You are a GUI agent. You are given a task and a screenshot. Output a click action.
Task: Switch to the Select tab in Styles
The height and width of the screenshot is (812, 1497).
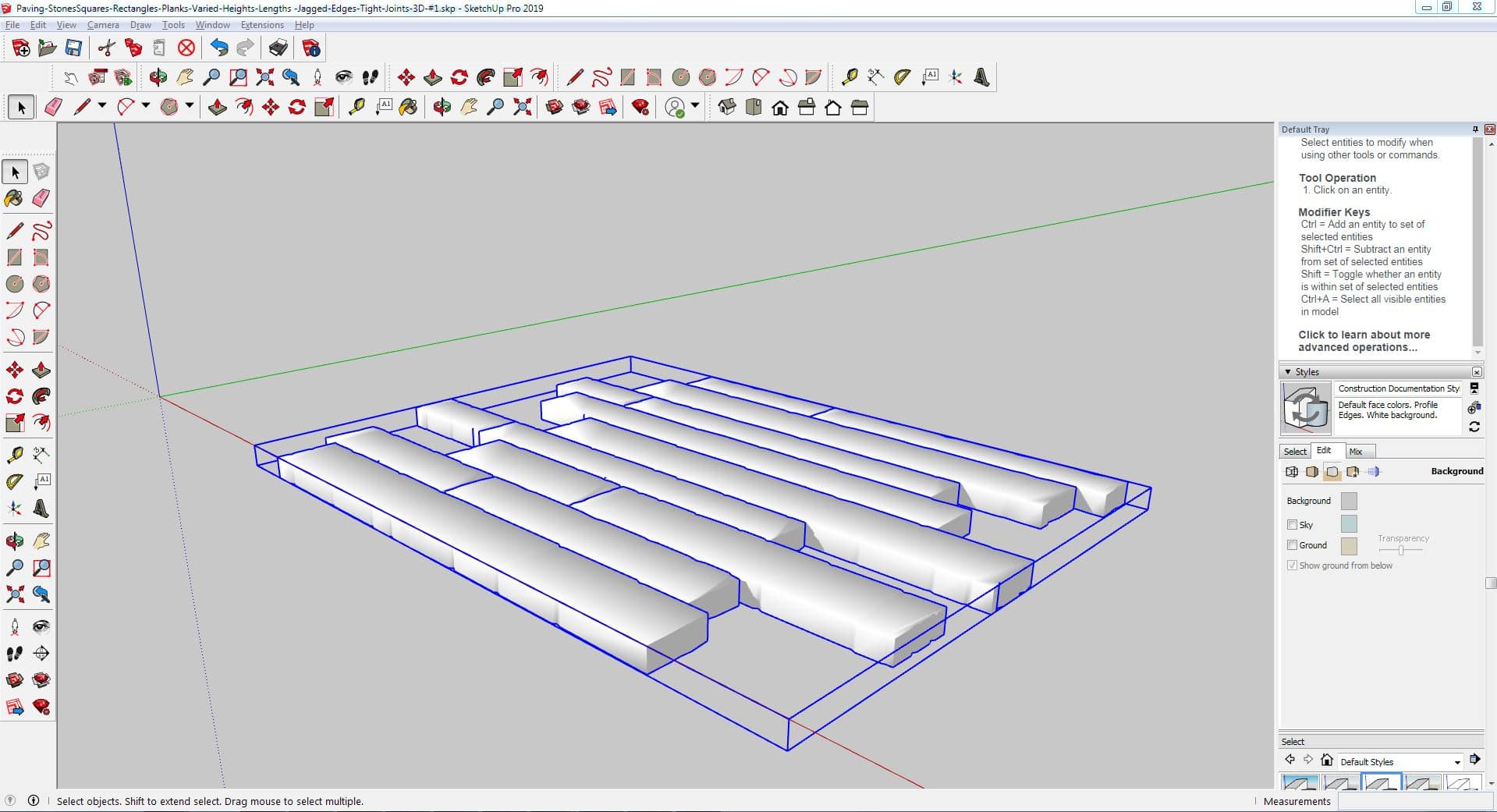(x=1295, y=452)
